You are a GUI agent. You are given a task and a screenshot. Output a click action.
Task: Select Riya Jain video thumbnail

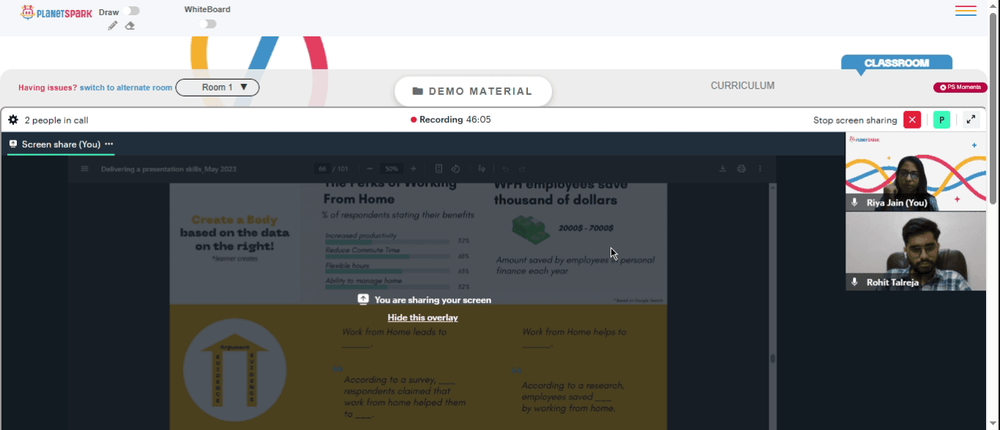click(x=915, y=172)
